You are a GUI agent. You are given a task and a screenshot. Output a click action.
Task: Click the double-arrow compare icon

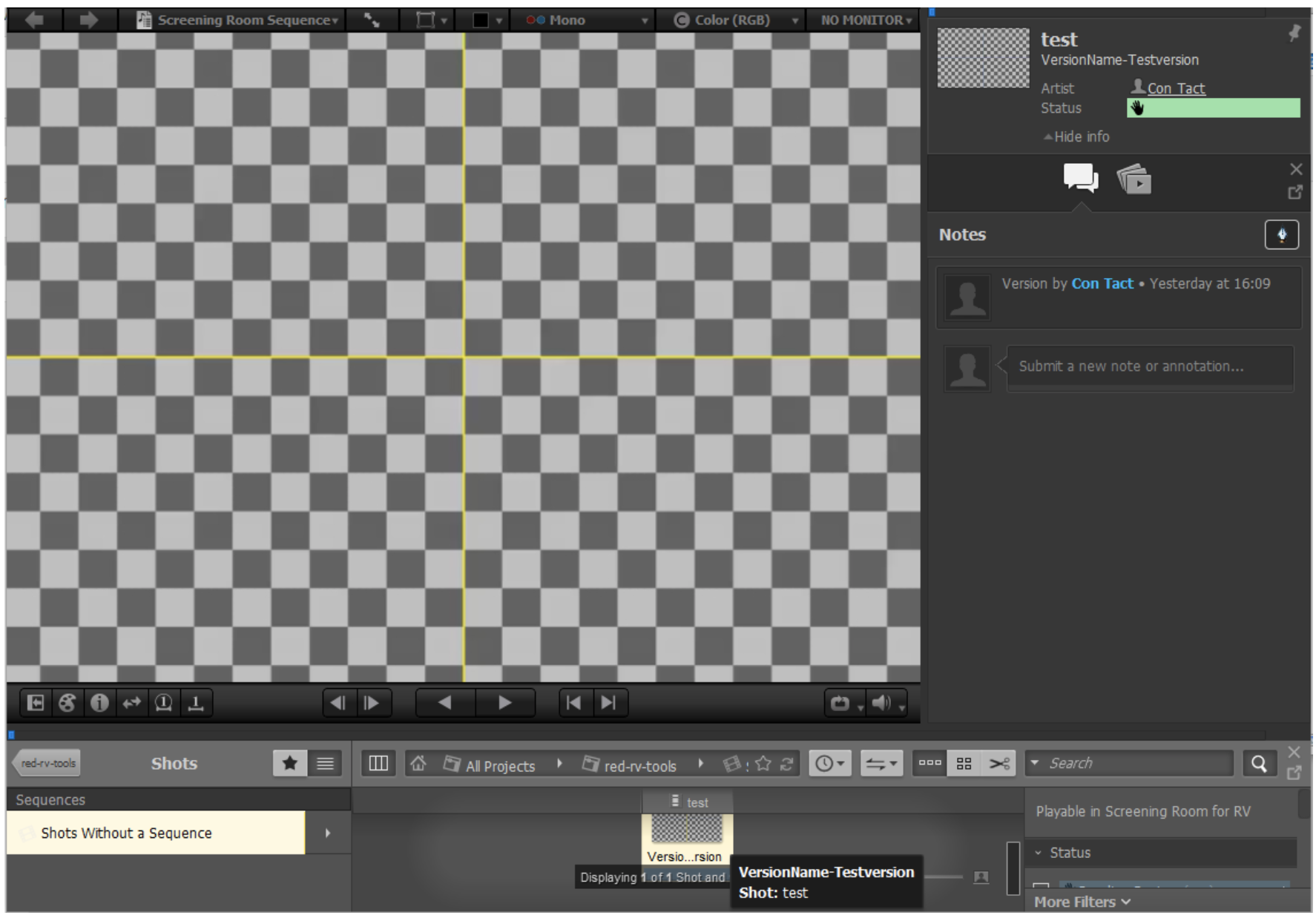132,702
